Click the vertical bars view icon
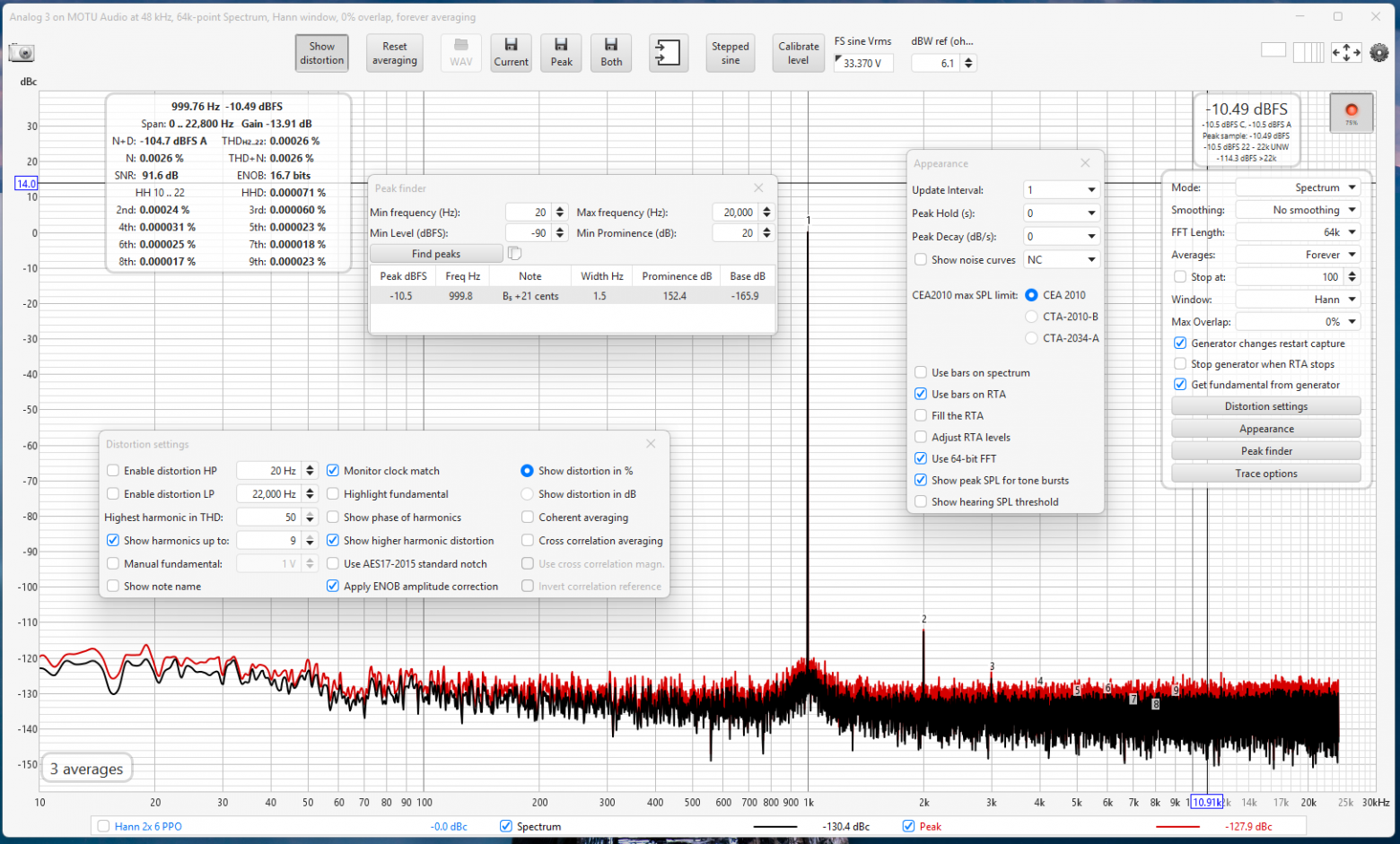1400x844 pixels. click(1308, 52)
